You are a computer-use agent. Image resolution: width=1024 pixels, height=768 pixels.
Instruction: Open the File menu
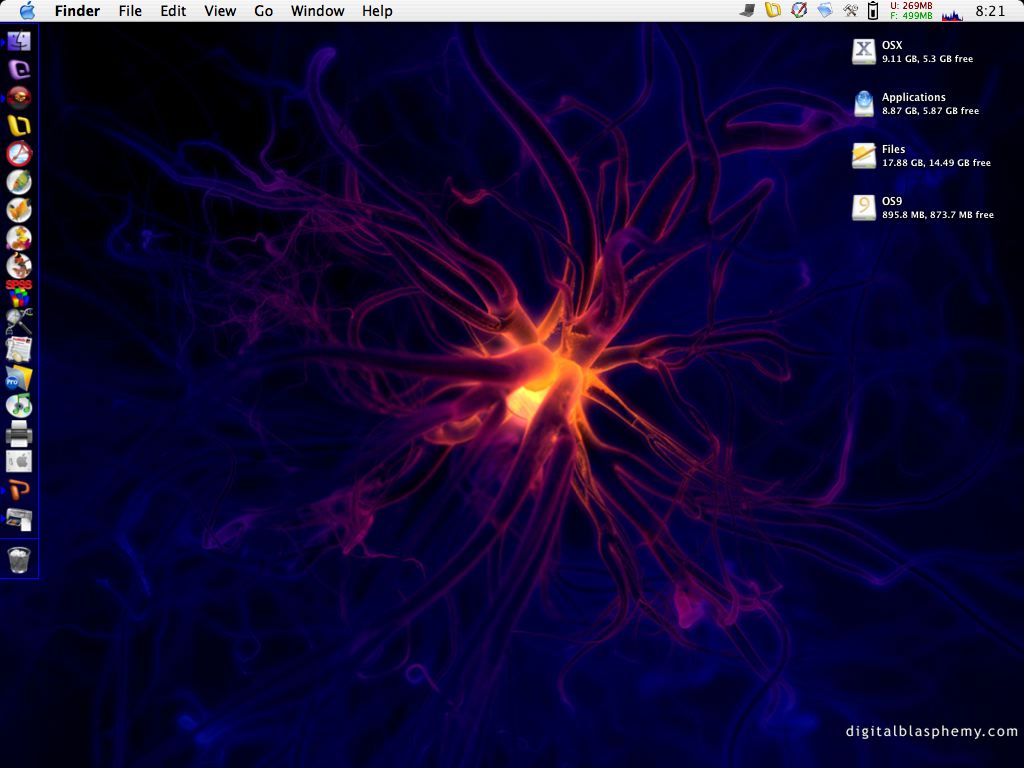click(x=130, y=11)
